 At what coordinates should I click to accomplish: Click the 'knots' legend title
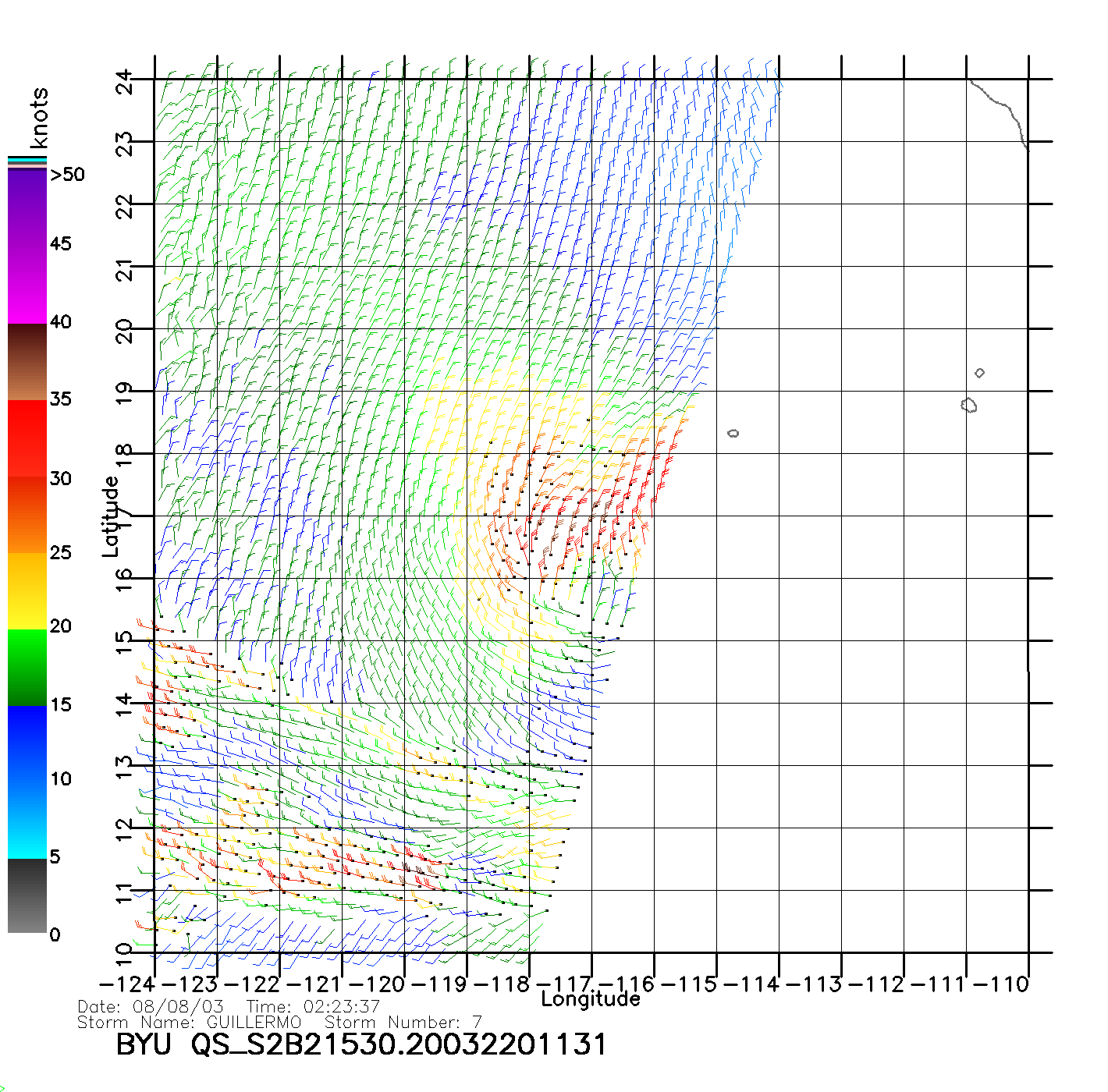point(39,118)
